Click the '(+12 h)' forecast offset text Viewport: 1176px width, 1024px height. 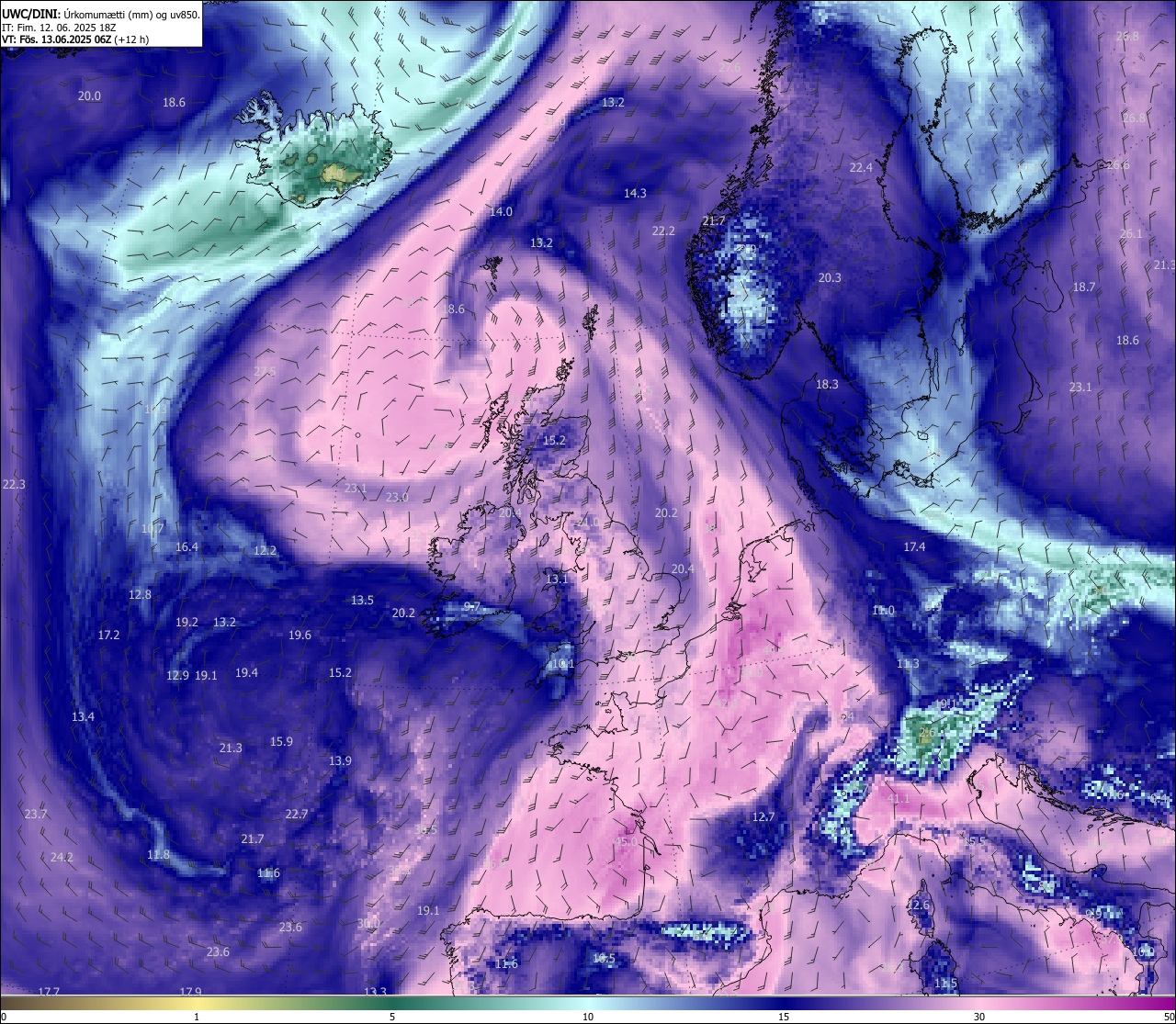click(130, 39)
